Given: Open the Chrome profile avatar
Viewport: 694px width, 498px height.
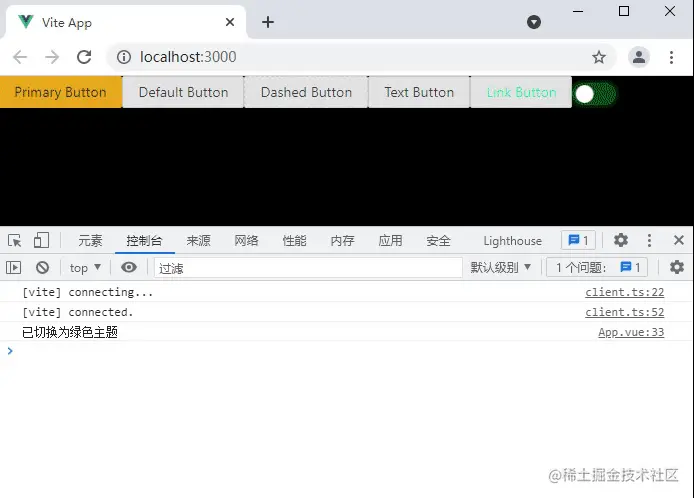Looking at the screenshot, I should (639, 57).
